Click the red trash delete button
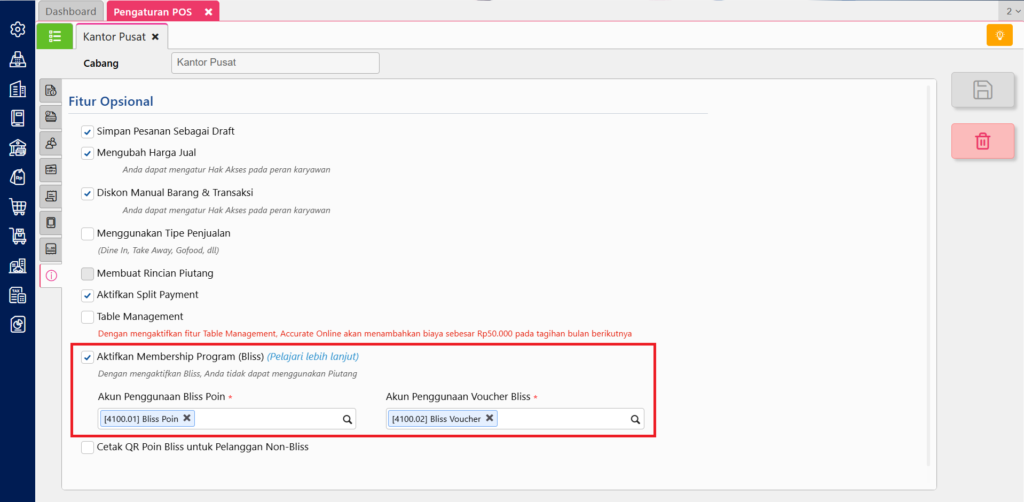Viewport: 1024px width, 502px height. tap(982, 141)
